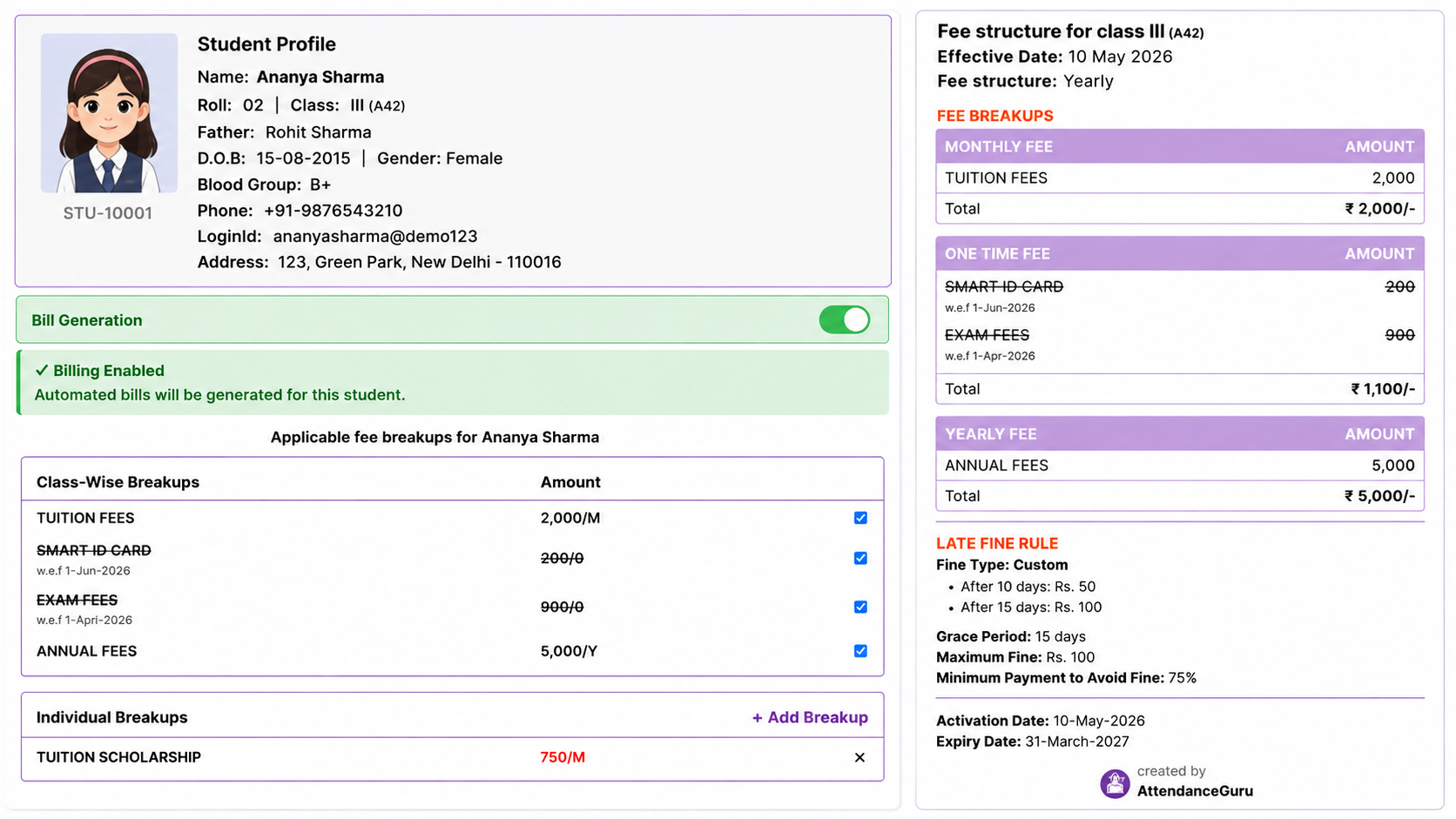Click the red 750/M scholarship amount

[563, 757]
